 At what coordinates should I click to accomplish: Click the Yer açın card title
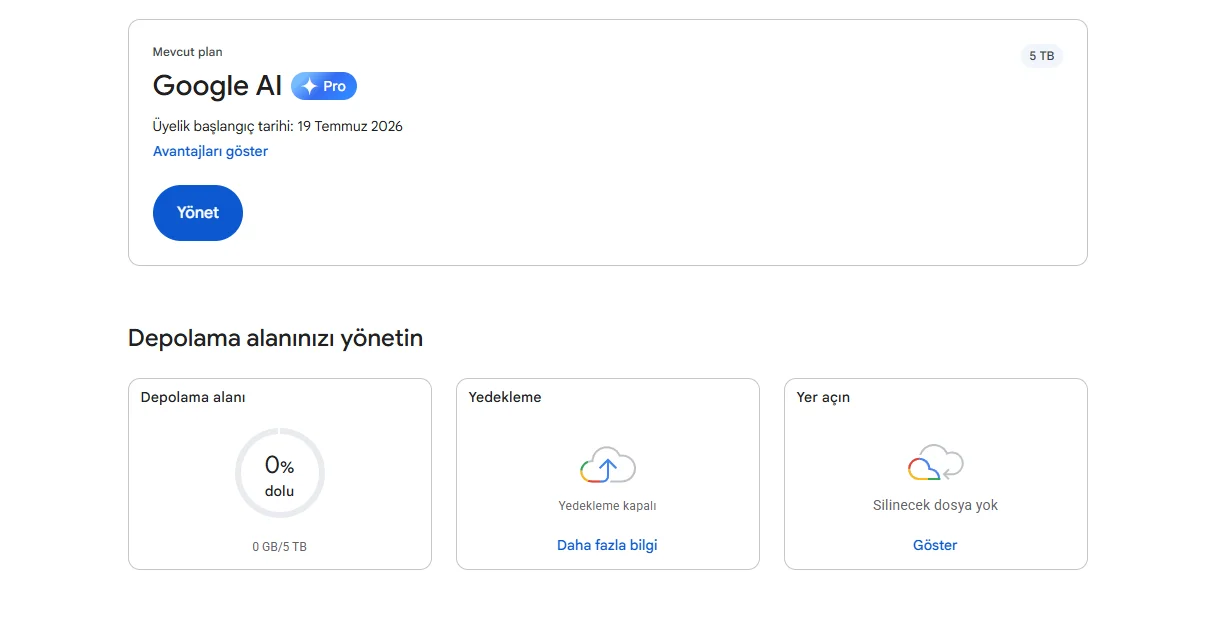tap(823, 397)
